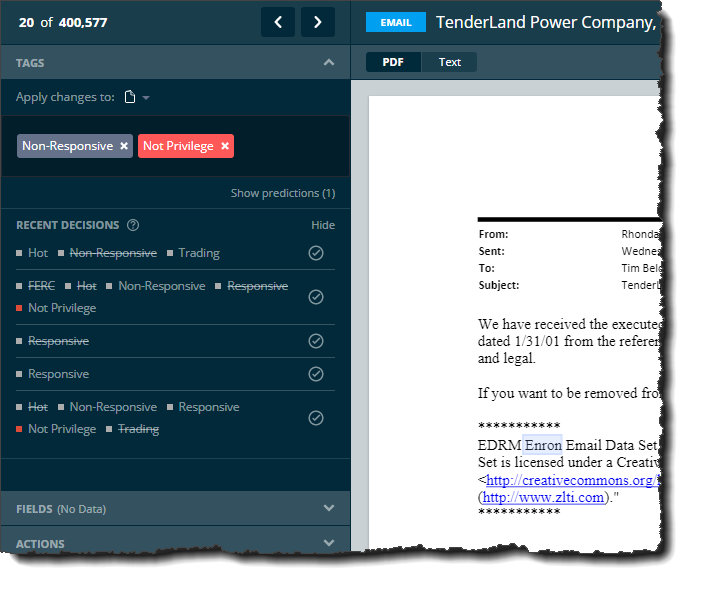
Task: Click Show predictions (1)
Action: [x=283, y=193]
